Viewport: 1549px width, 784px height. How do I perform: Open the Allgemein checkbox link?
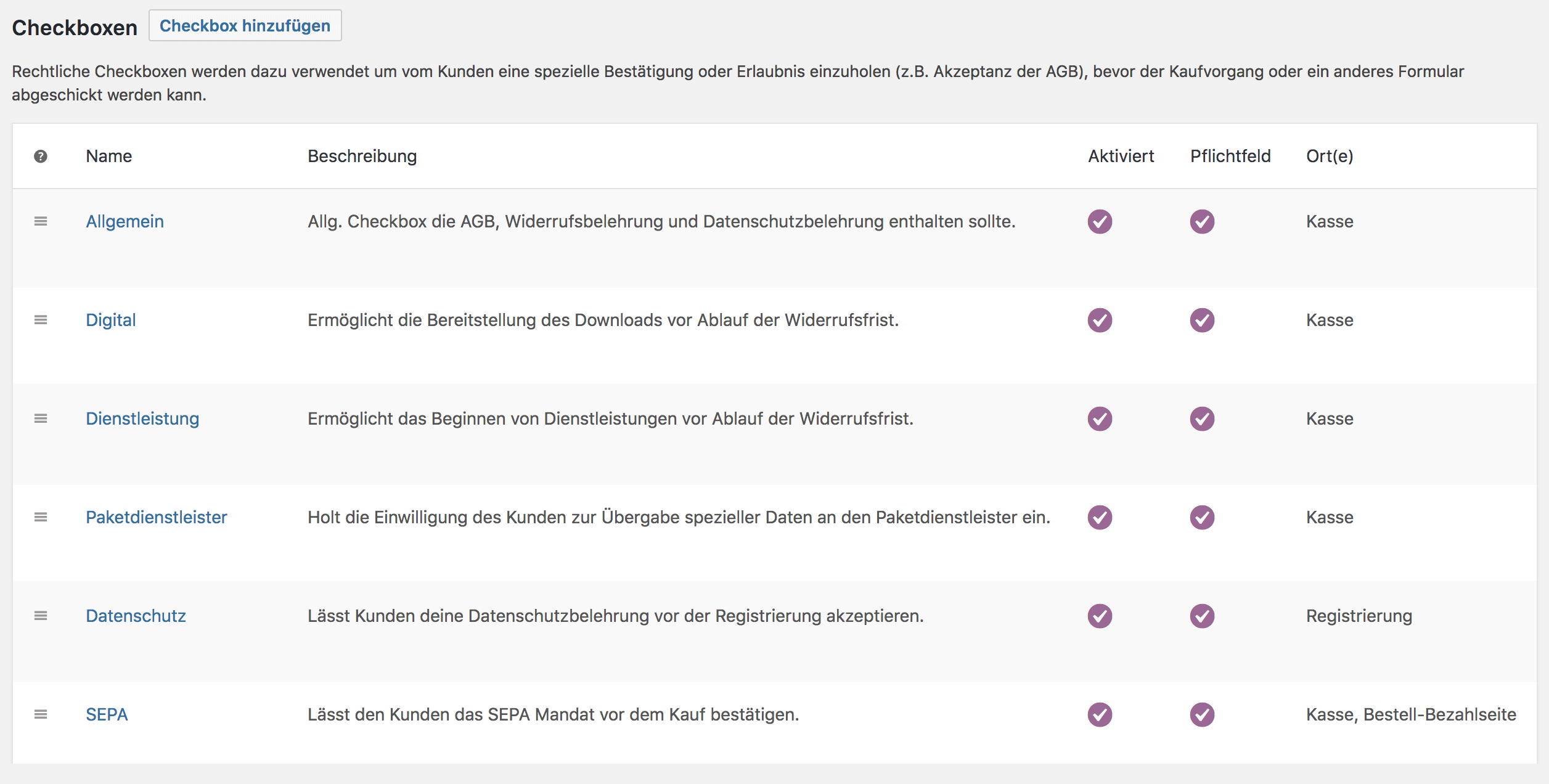(x=125, y=221)
